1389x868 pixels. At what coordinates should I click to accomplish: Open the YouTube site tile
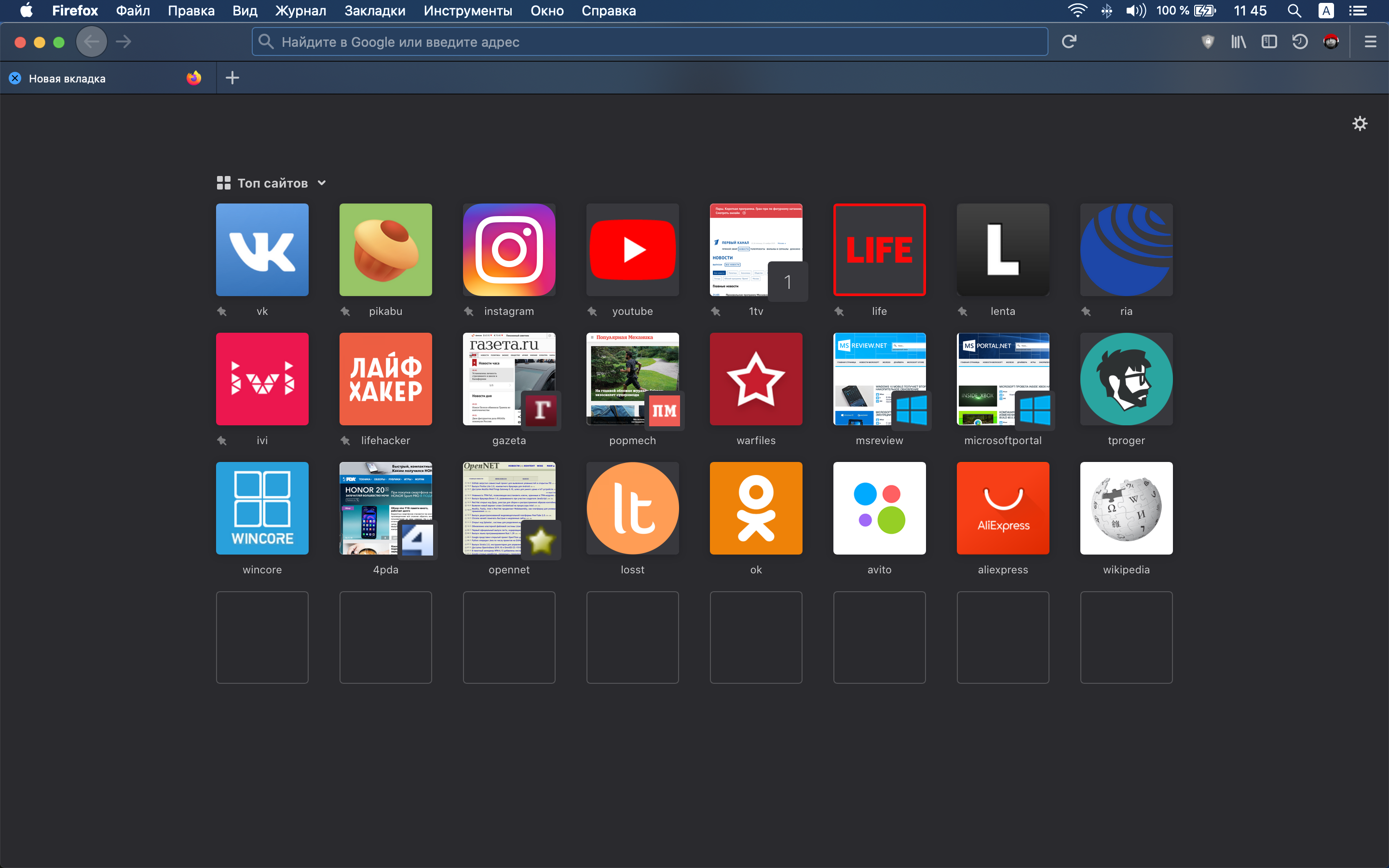[x=632, y=250]
